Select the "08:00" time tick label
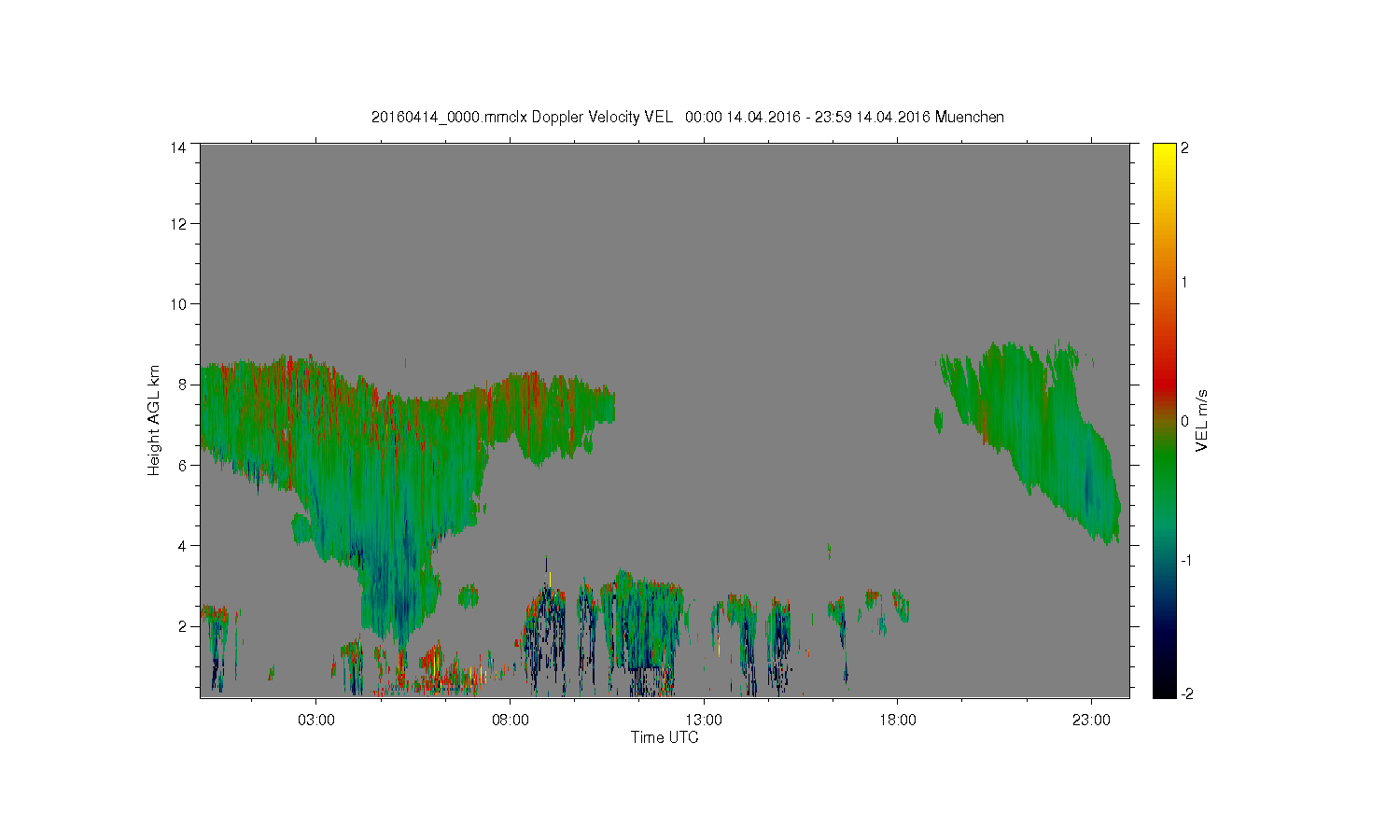Image resolution: width=1400 pixels, height=840 pixels. [511, 721]
